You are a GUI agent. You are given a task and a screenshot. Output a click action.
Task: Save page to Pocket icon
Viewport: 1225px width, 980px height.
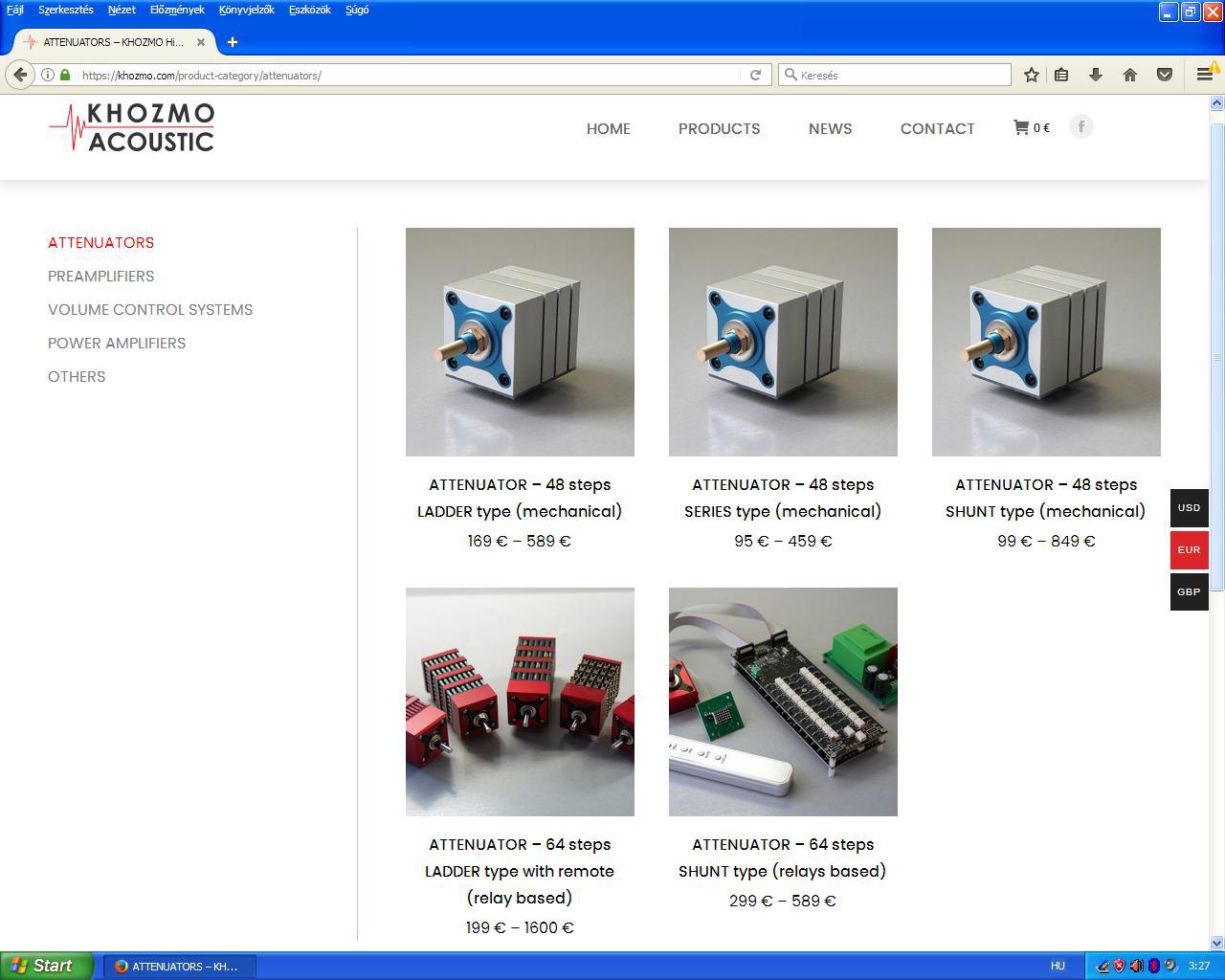(1165, 75)
